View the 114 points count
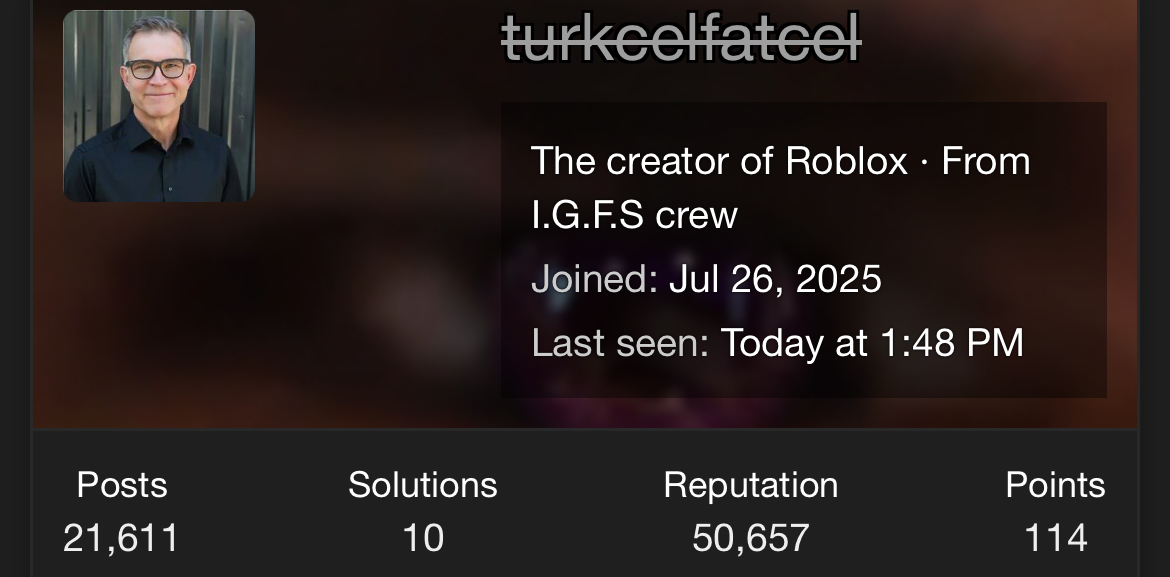Viewport: 1170px width, 577px height. click(1055, 538)
